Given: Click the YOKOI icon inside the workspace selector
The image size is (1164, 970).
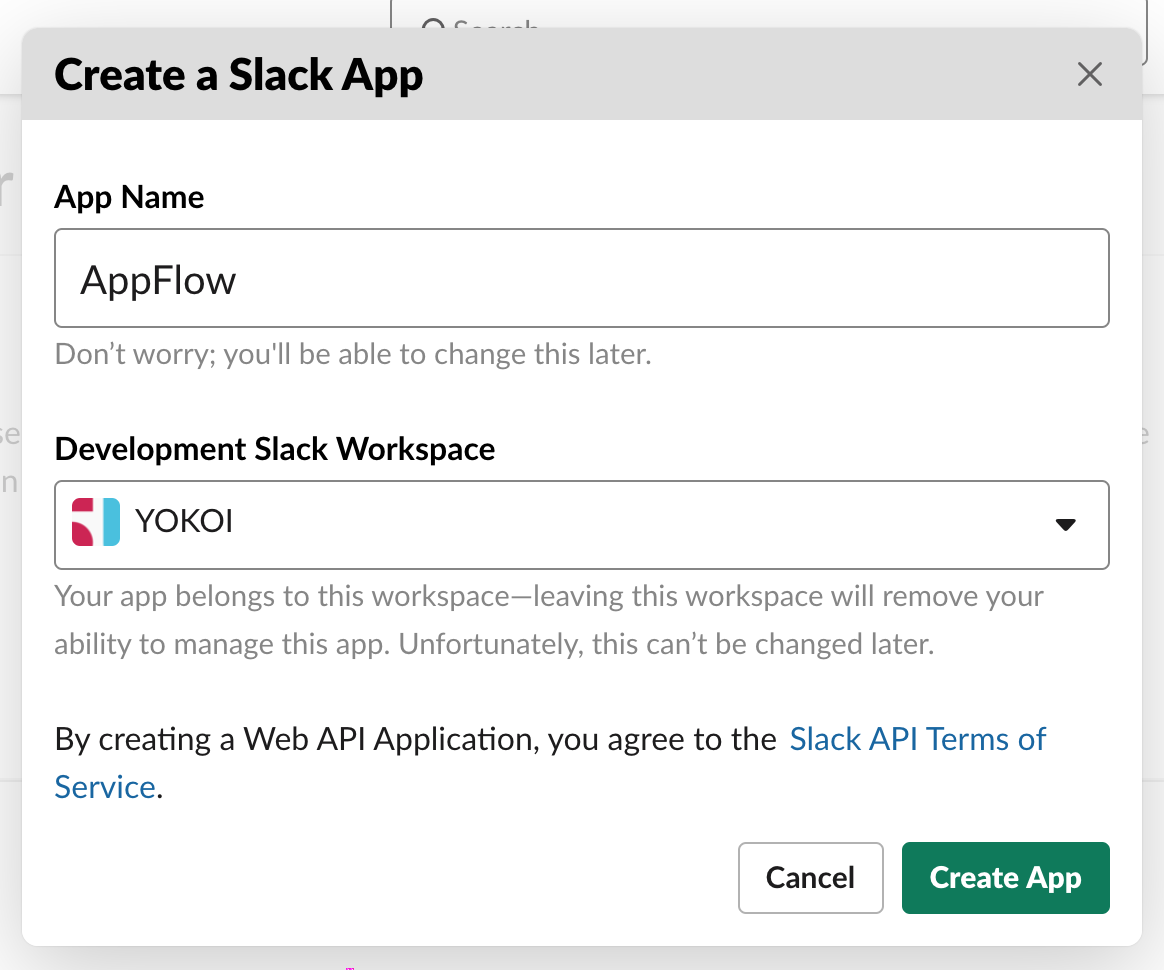Looking at the screenshot, I should click(x=94, y=521).
